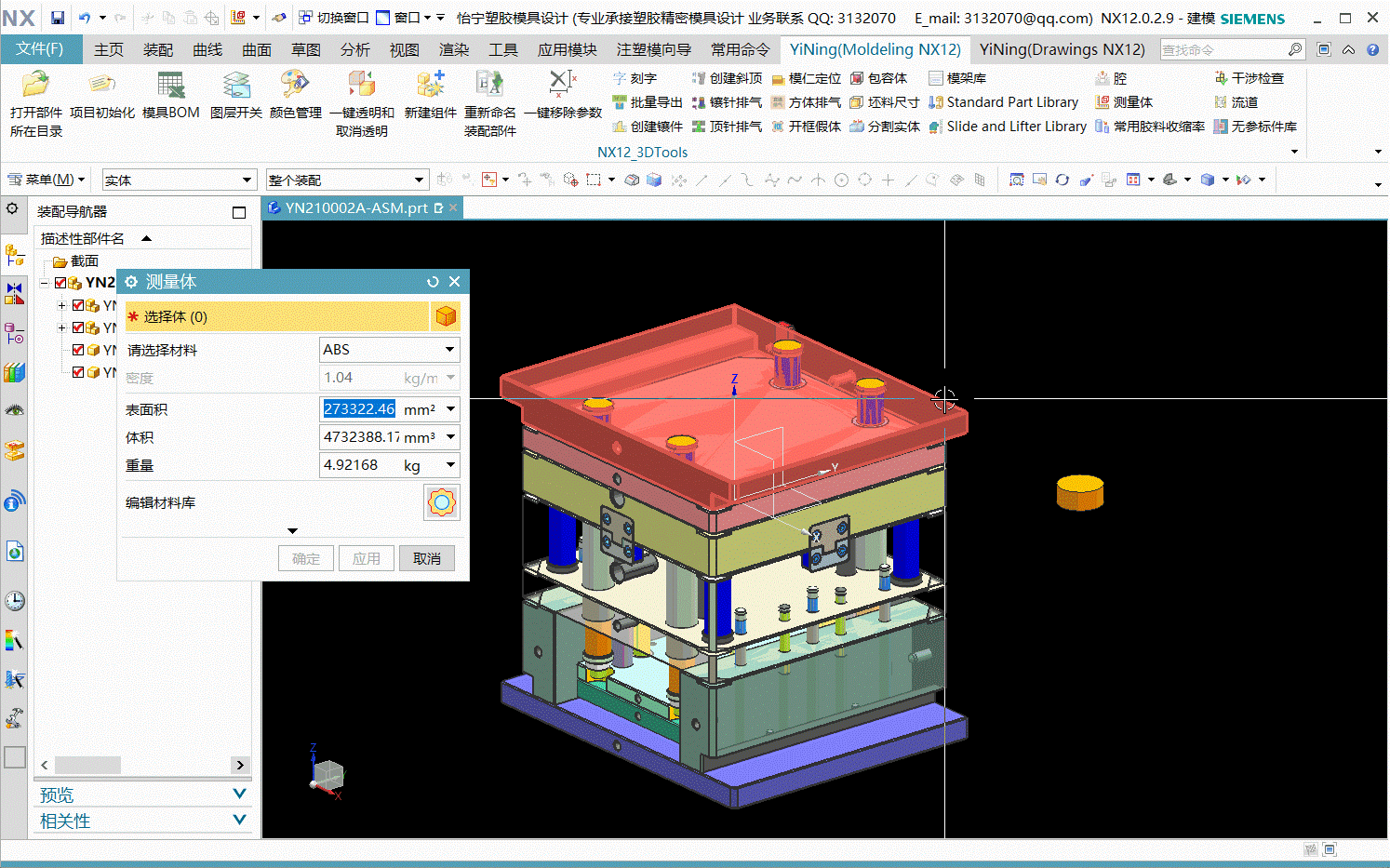Uncheck the second child component checkbox

78,327
